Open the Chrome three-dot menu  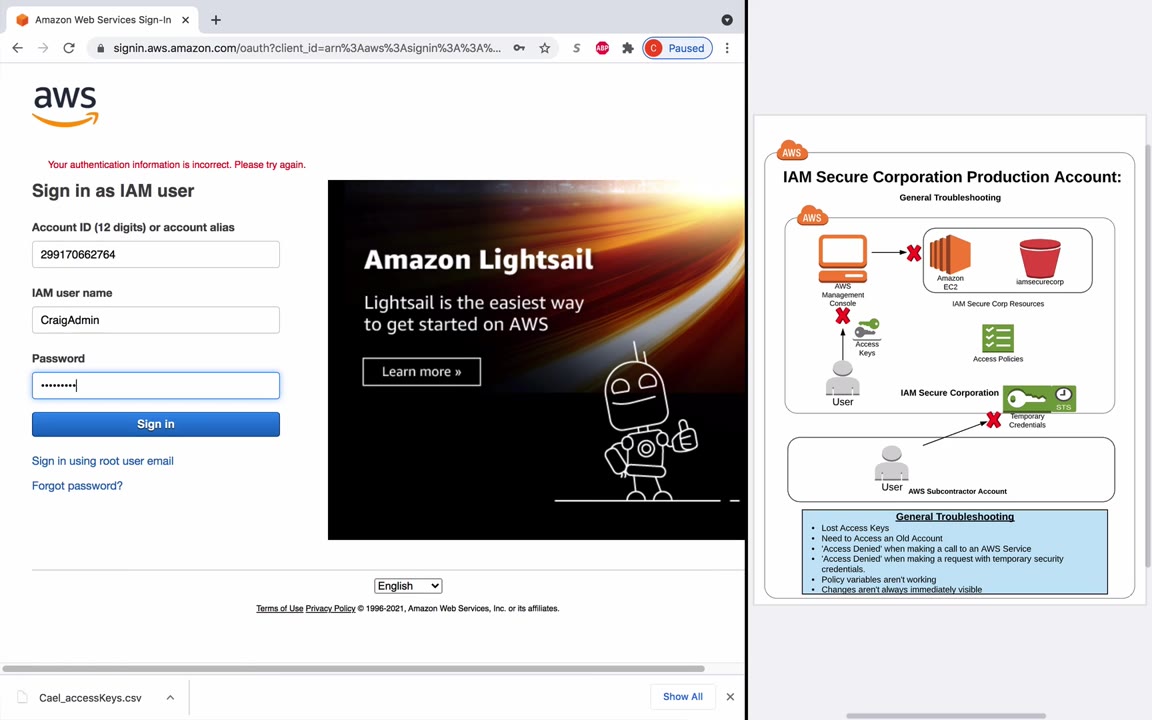click(x=727, y=48)
